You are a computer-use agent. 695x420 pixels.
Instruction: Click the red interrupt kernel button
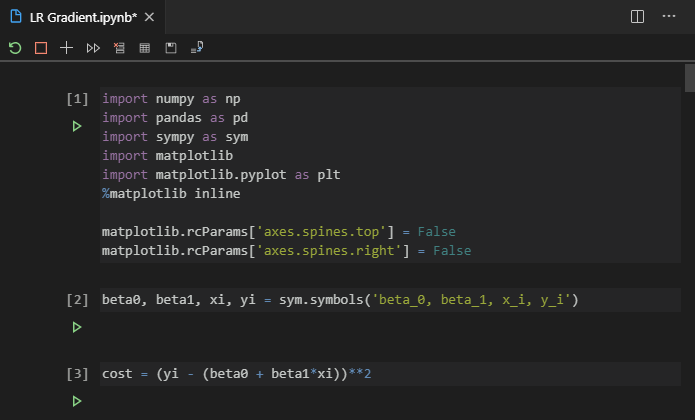point(41,47)
